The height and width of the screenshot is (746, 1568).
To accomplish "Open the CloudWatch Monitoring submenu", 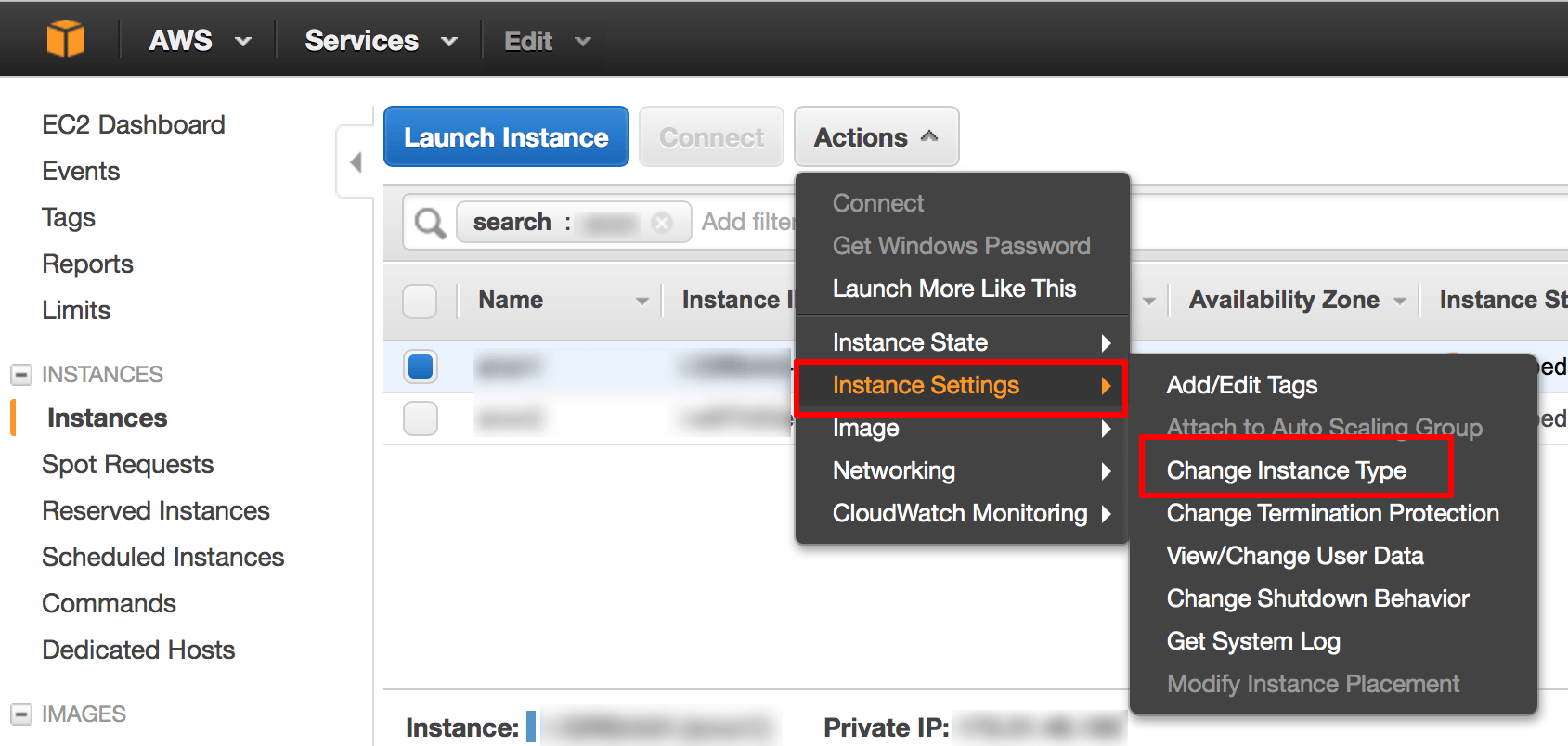I will point(963,513).
